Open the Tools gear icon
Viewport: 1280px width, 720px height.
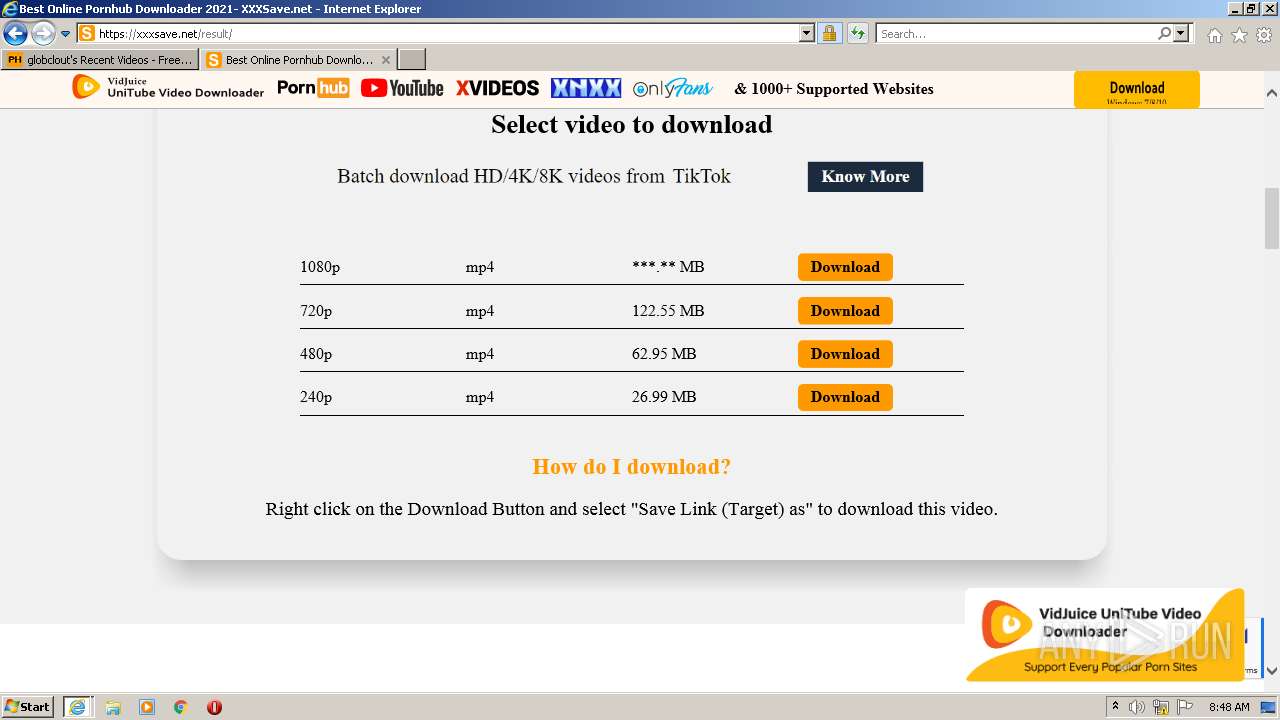(1264, 35)
